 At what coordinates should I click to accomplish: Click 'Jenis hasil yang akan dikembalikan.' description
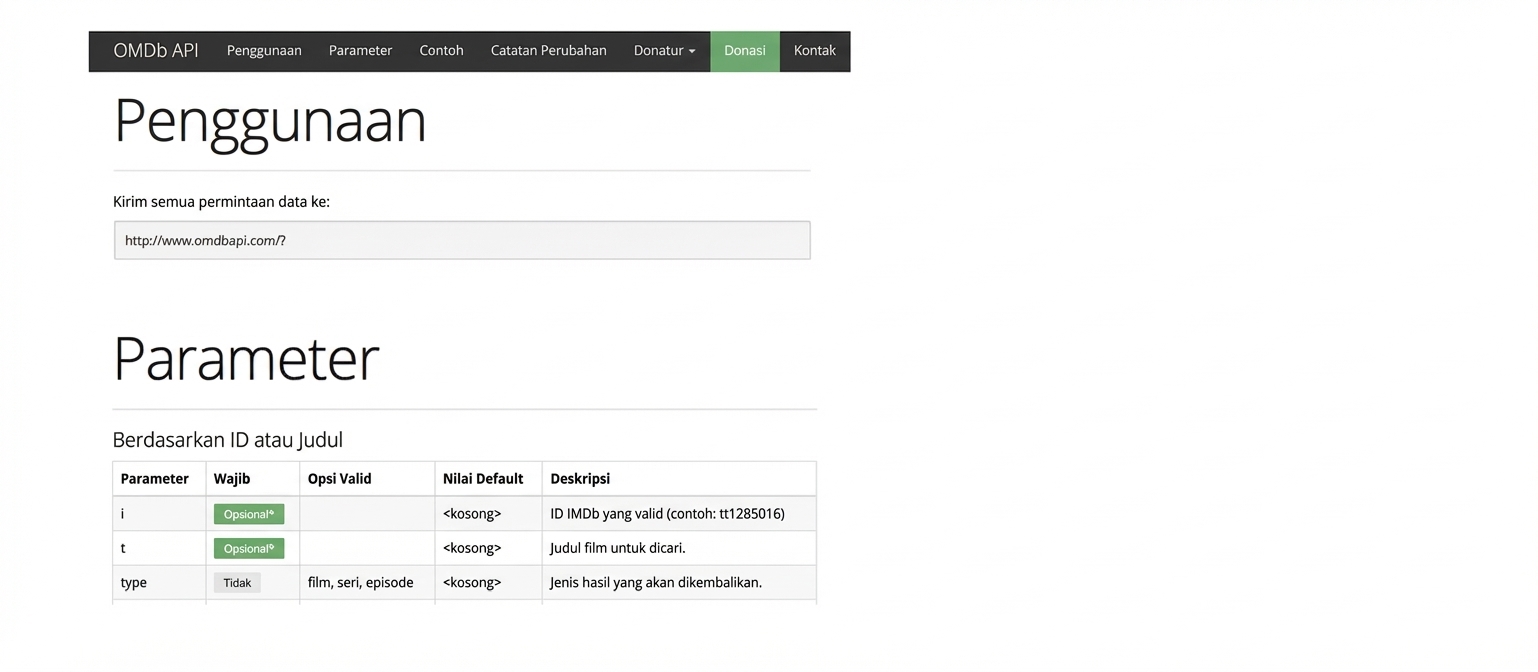[x=656, y=582]
